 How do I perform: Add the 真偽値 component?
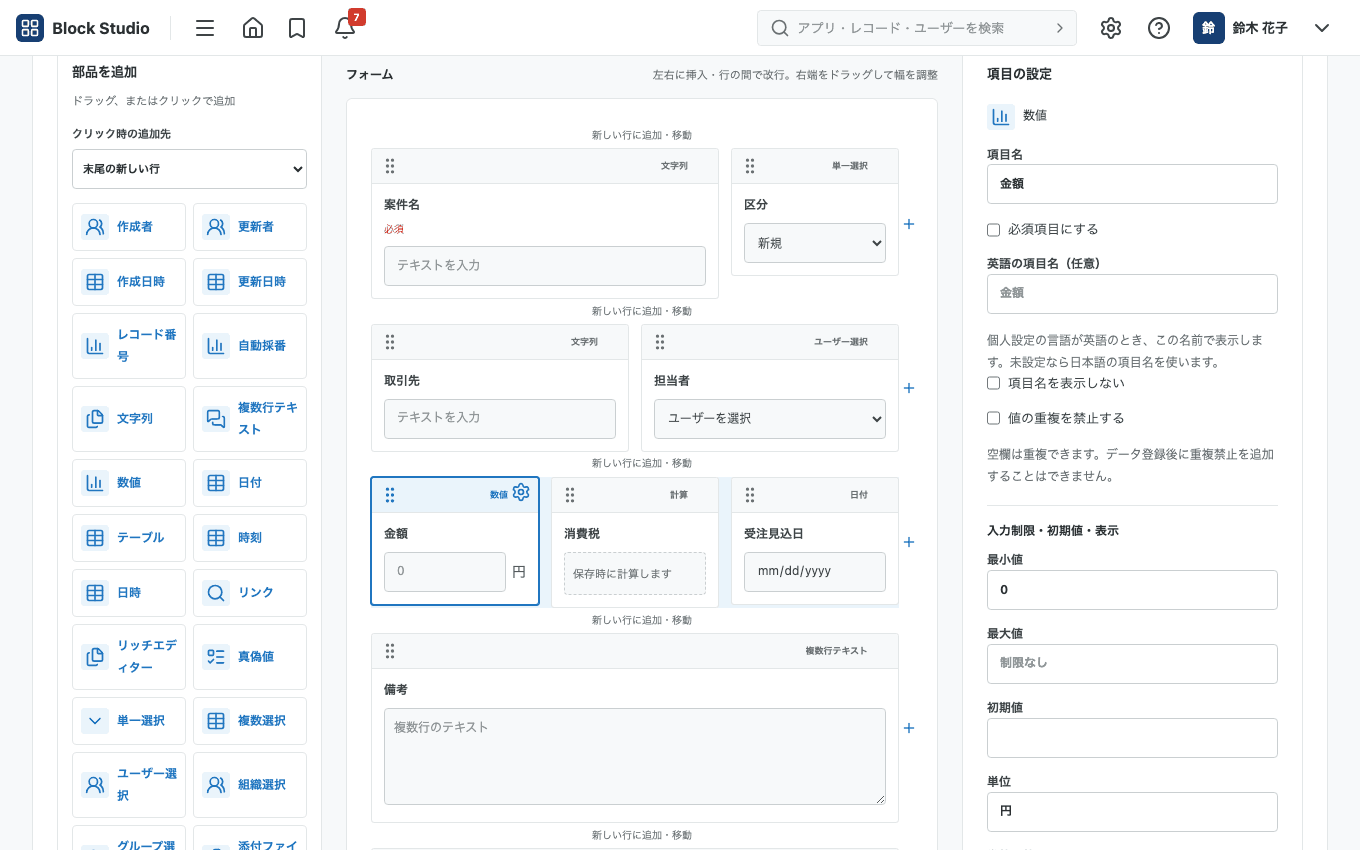tap(250, 657)
